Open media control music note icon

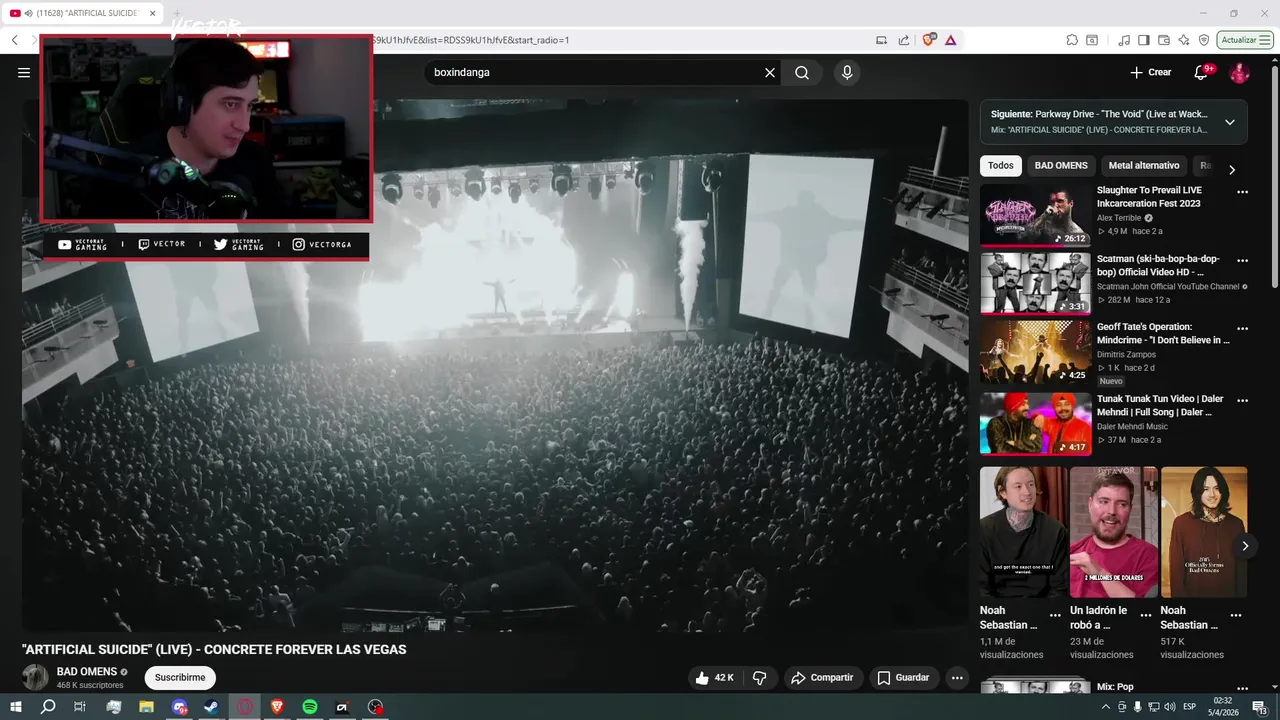pos(1125,40)
